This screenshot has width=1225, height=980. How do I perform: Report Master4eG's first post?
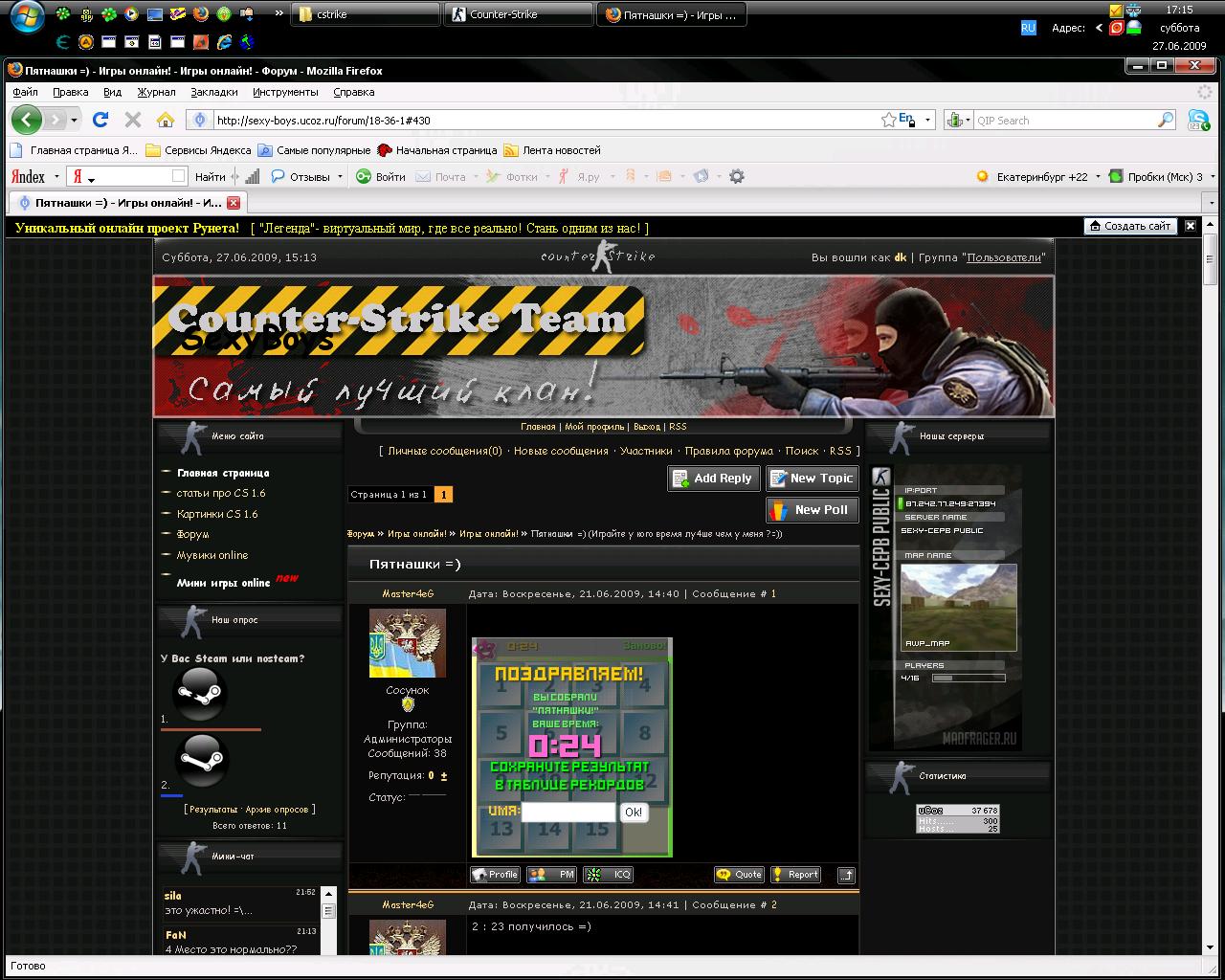pyautogui.click(x=795, y=875)
